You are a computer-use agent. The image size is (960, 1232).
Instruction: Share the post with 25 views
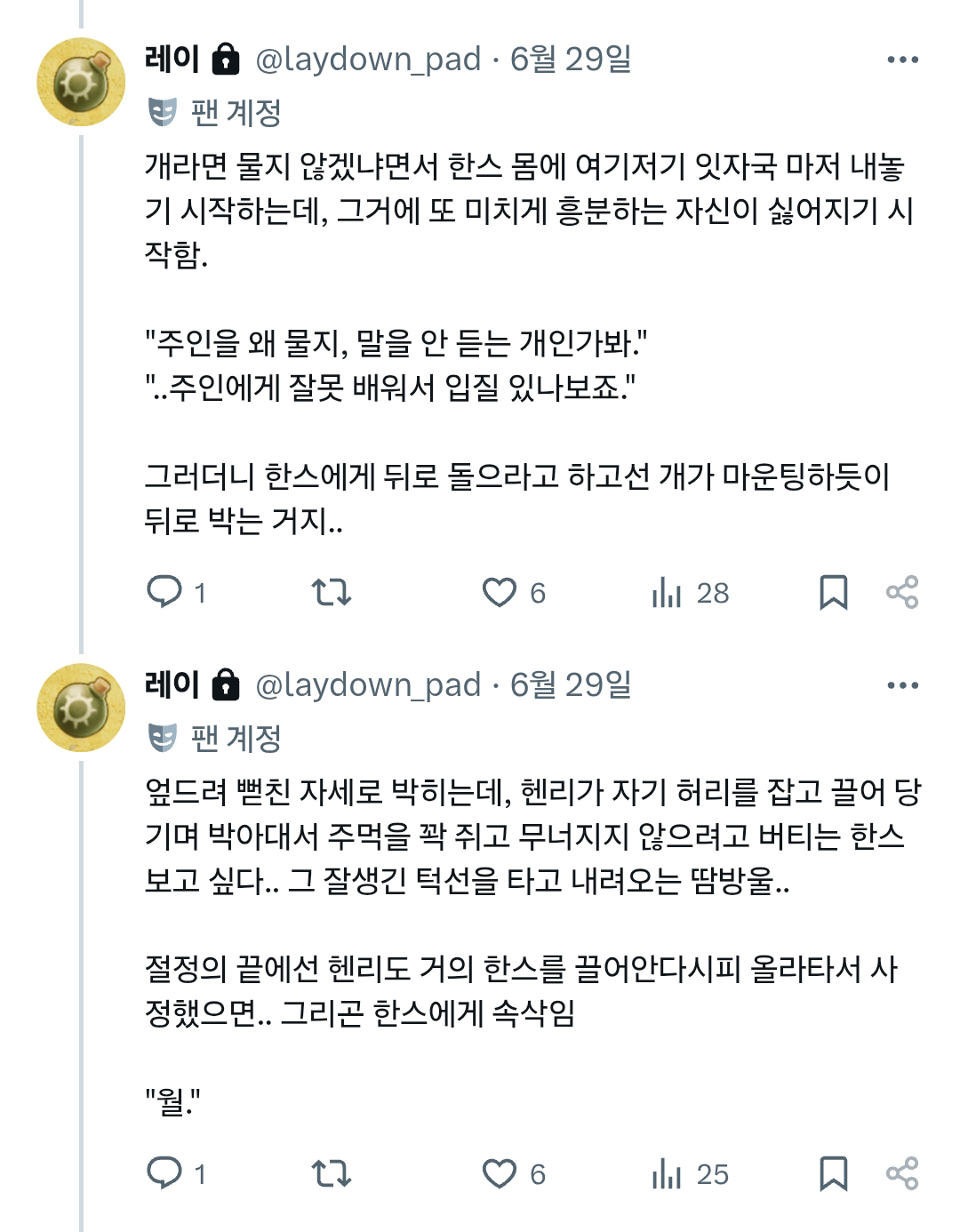pos(902,1173)
